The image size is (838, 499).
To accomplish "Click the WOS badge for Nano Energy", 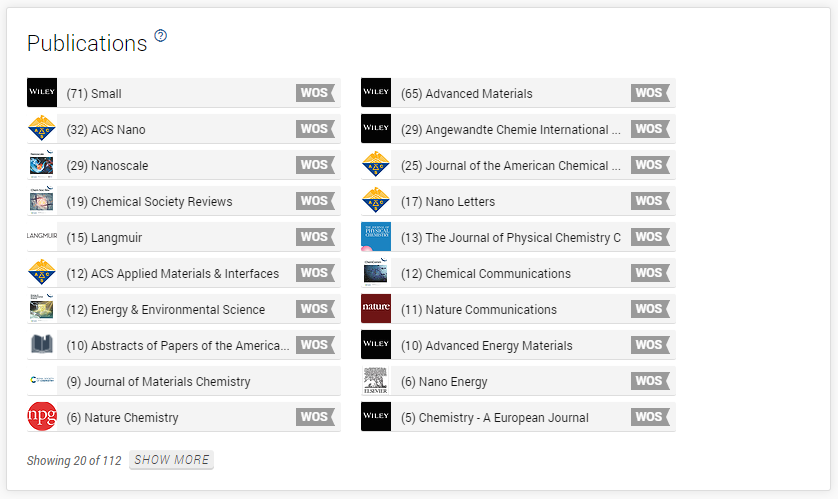I will tap(650, 381).
